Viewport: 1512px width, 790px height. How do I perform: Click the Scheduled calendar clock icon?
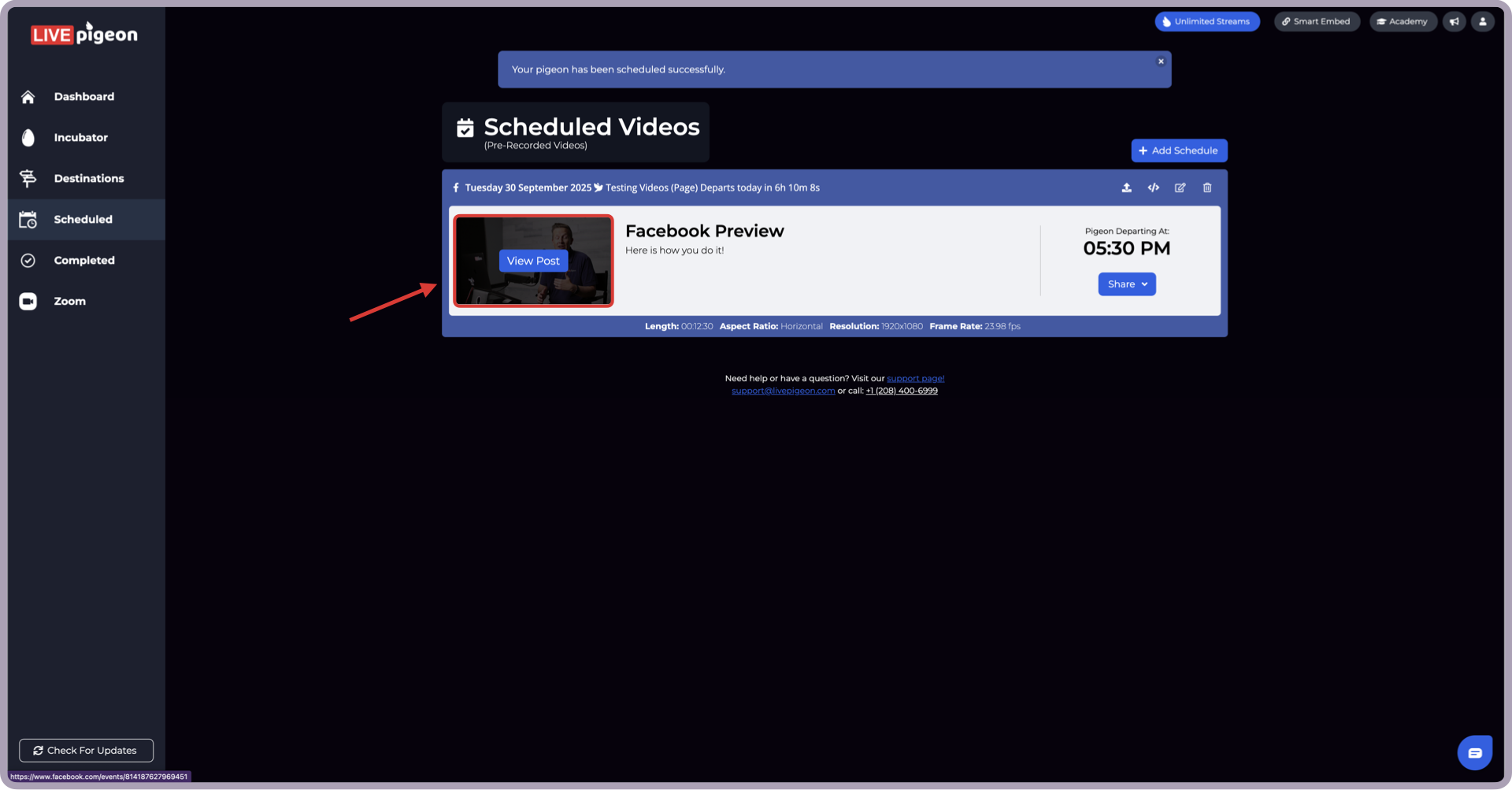tap(28, 220)
